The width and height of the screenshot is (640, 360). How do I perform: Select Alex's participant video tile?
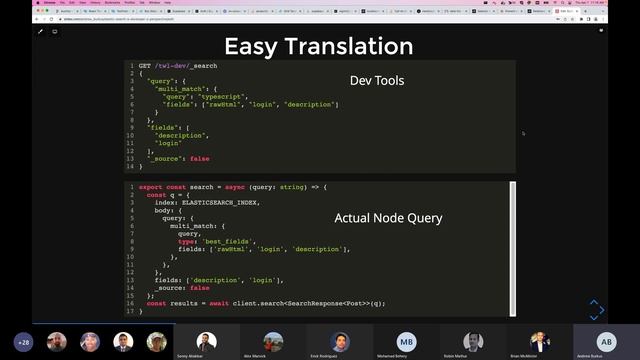273,342
